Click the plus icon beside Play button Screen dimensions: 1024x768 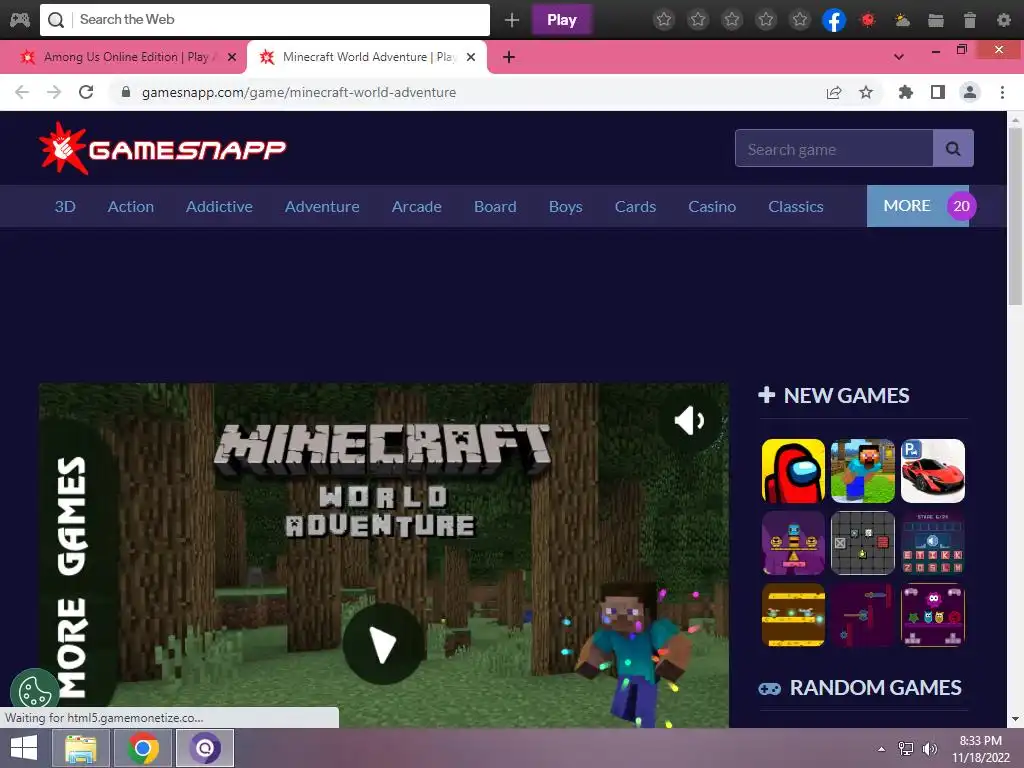pyautogui.click(x=512, y=20)
